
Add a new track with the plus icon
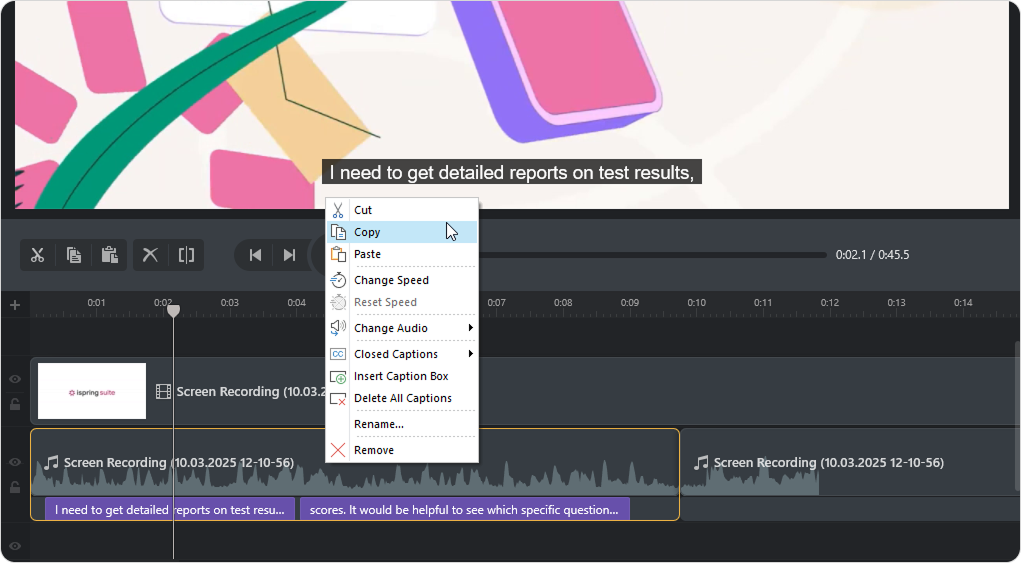(15, 305)
